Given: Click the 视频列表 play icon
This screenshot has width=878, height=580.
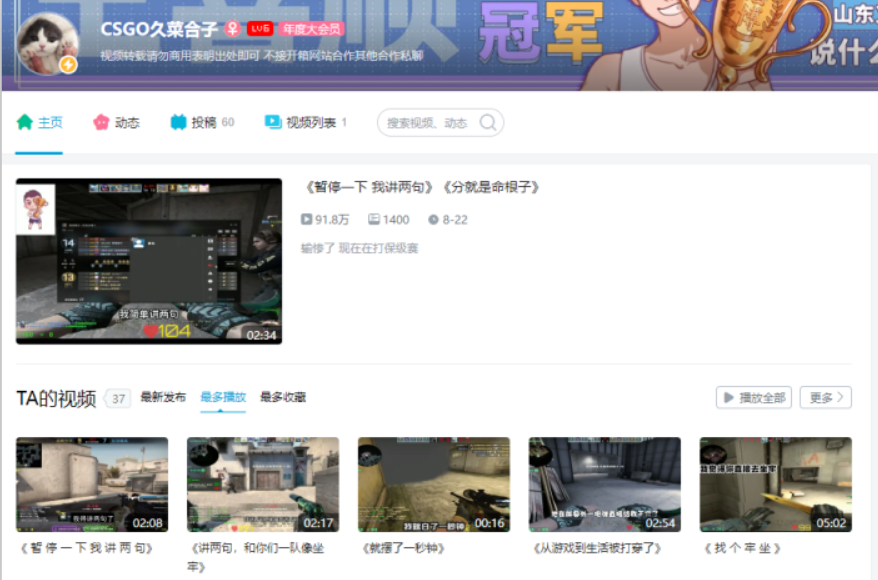Looking at the screenshot, I should tap(273, 122).
